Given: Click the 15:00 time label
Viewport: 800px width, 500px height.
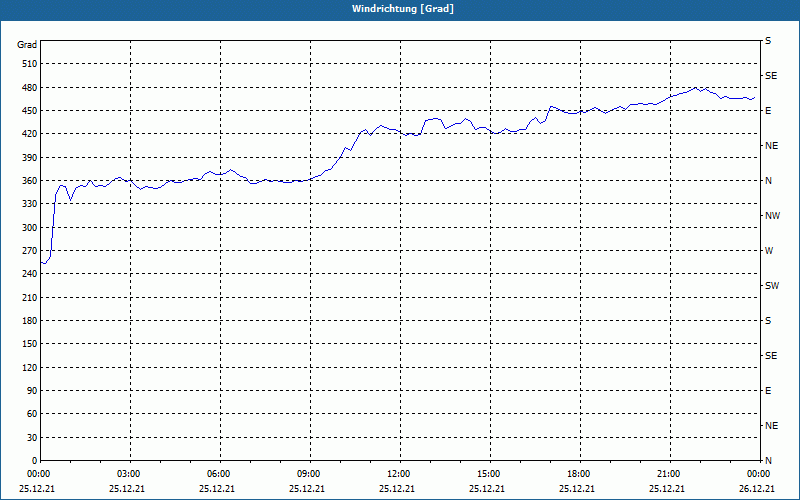Looking at the screenshot, I should point(489,474).
